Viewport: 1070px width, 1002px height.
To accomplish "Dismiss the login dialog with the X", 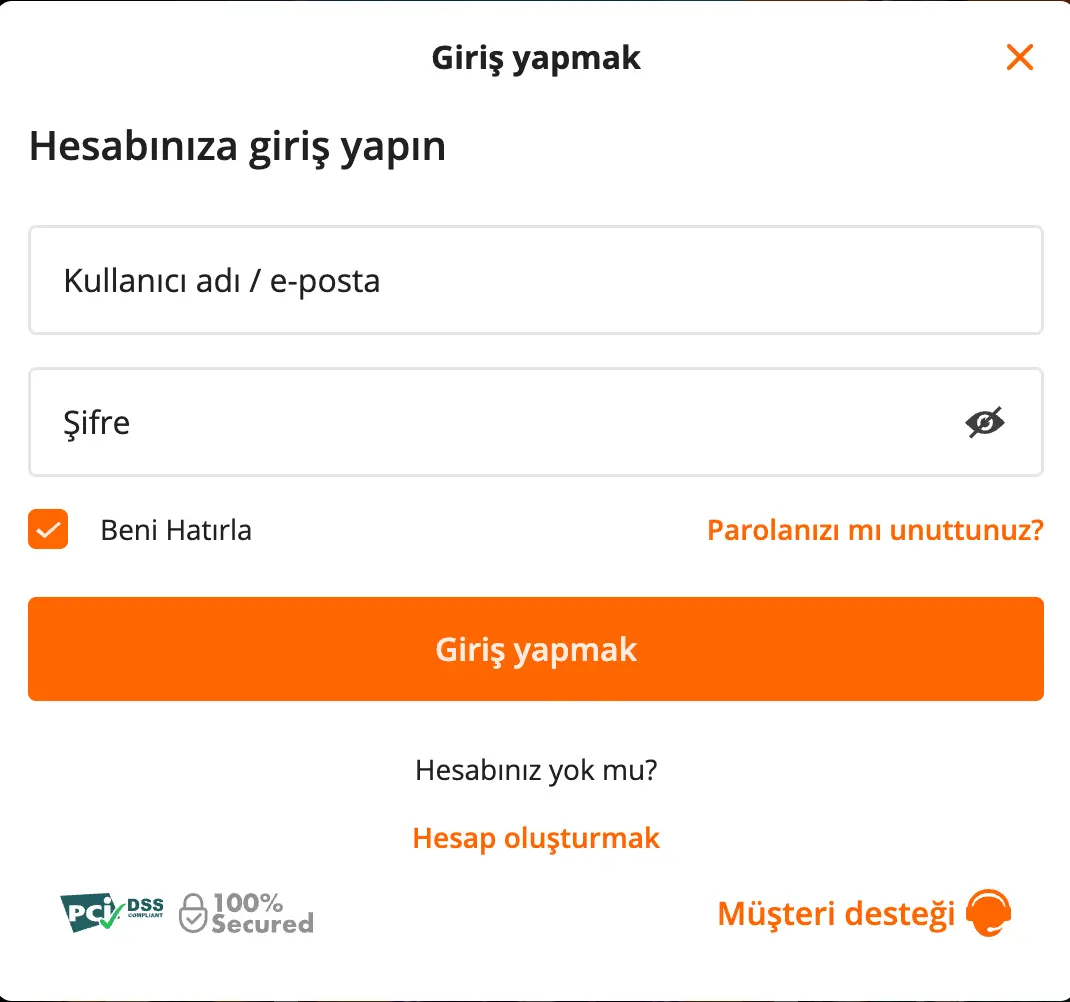I will (x=1020, y=57).
